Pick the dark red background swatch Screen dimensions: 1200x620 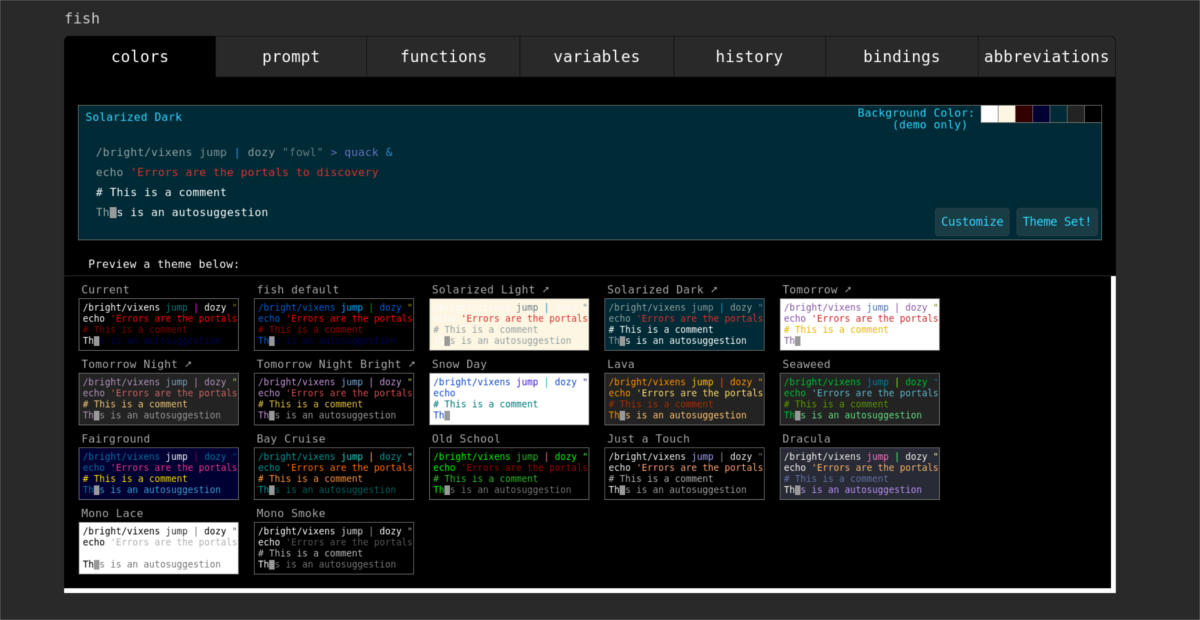point(1024,114)
